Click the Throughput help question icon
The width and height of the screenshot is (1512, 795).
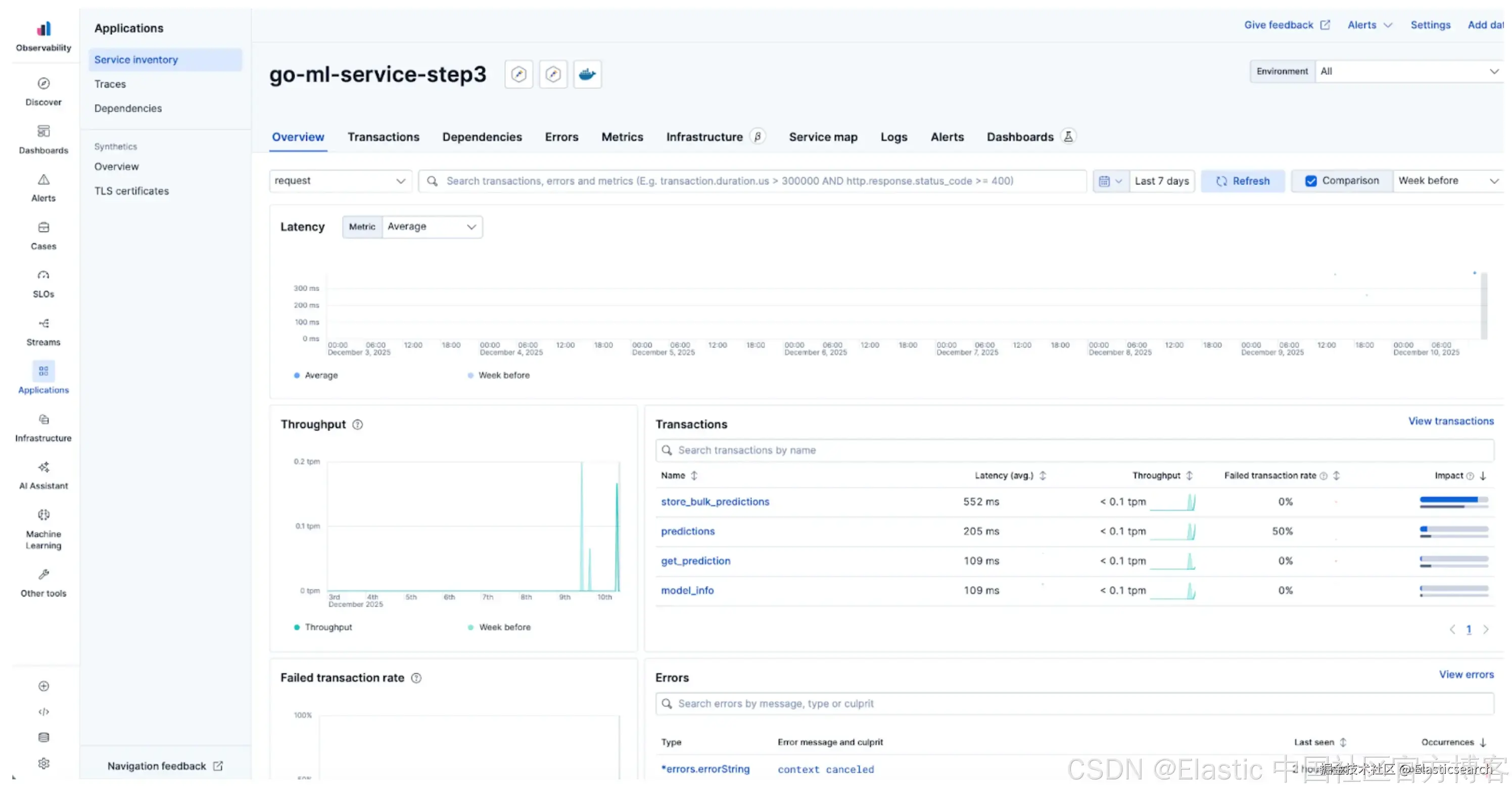[x=357, y=425]
